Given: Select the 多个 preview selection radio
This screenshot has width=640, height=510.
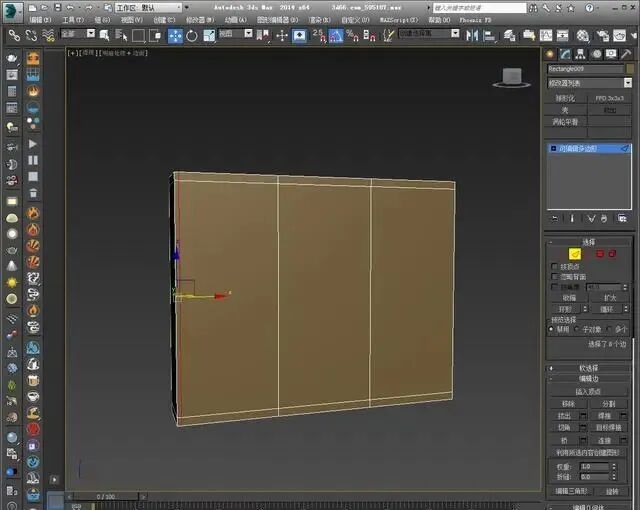Looking at the screenshot, I should tap(609, 329).
